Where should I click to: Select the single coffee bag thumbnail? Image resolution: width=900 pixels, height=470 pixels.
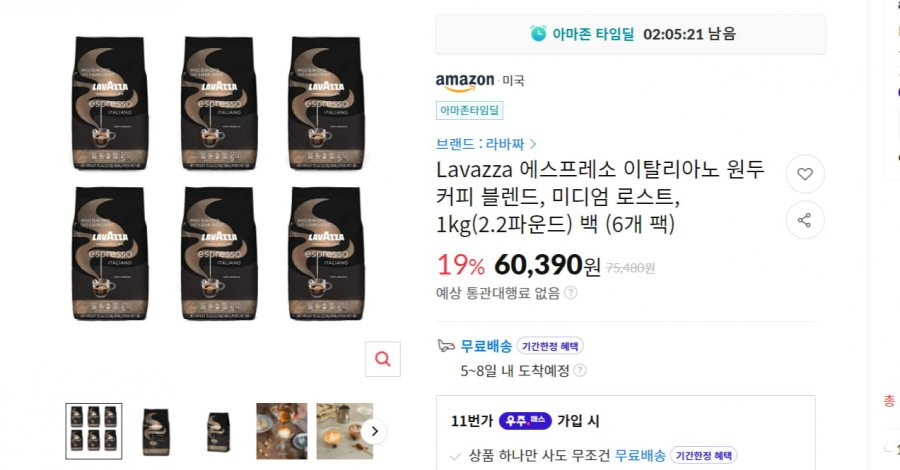(x=156, y=431)
